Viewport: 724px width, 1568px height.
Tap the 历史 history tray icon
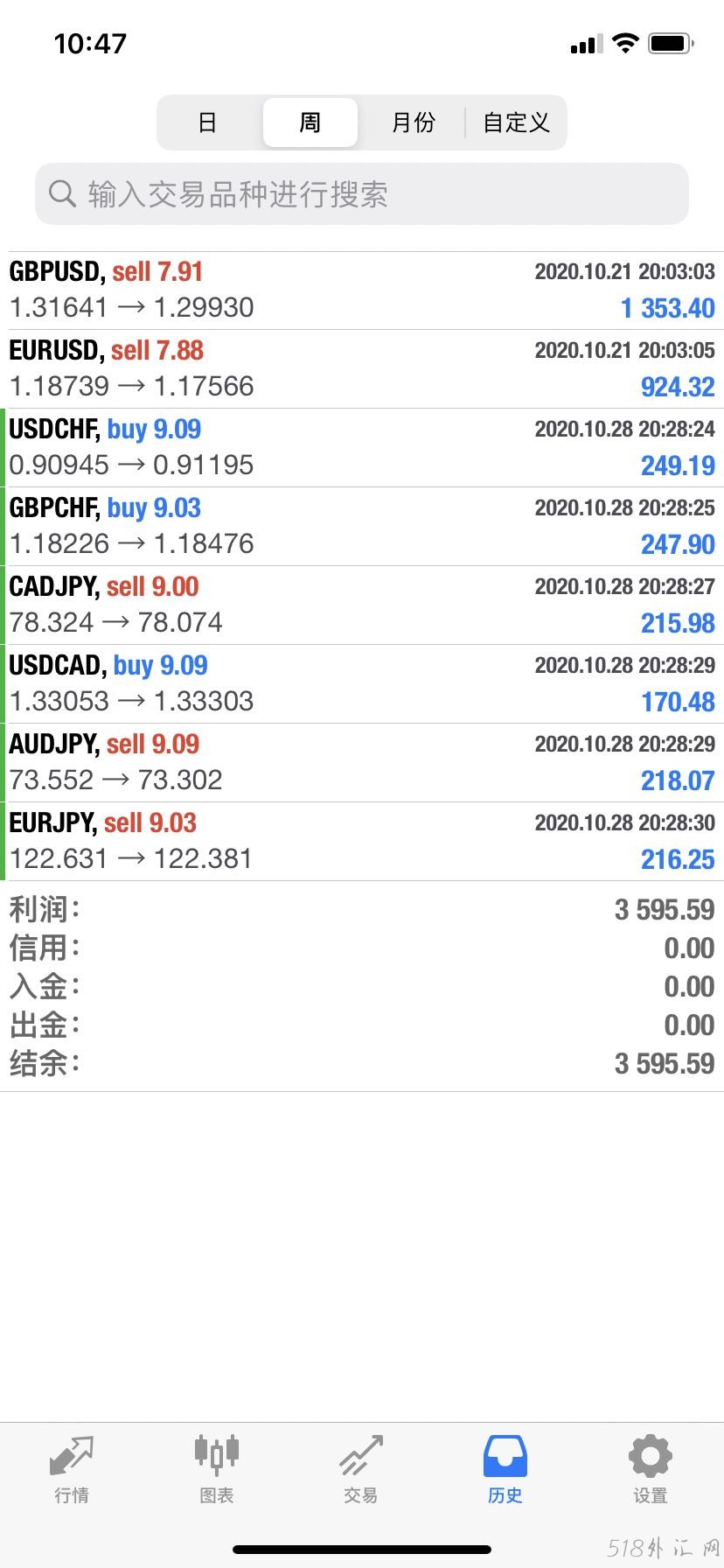pyautogui.click(x=505, y=1457)
